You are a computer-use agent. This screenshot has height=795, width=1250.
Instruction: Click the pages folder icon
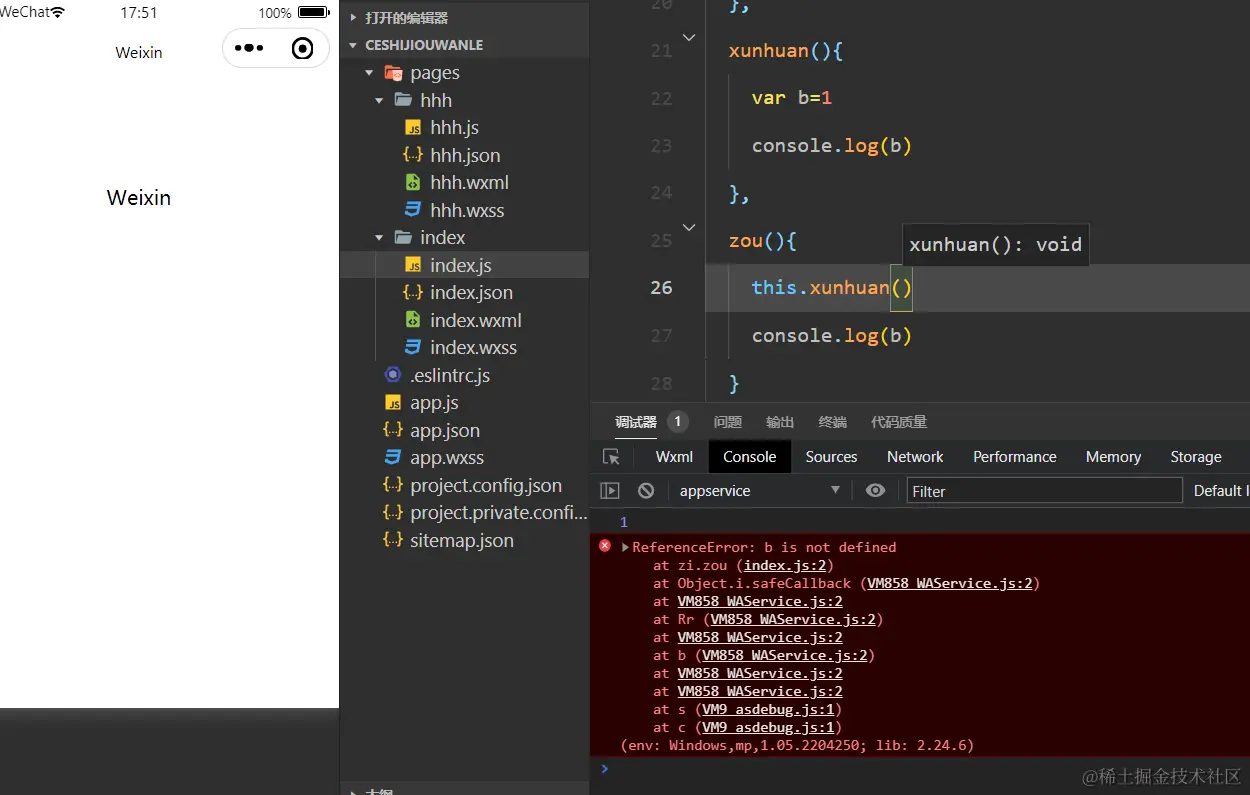coord(393,72)
